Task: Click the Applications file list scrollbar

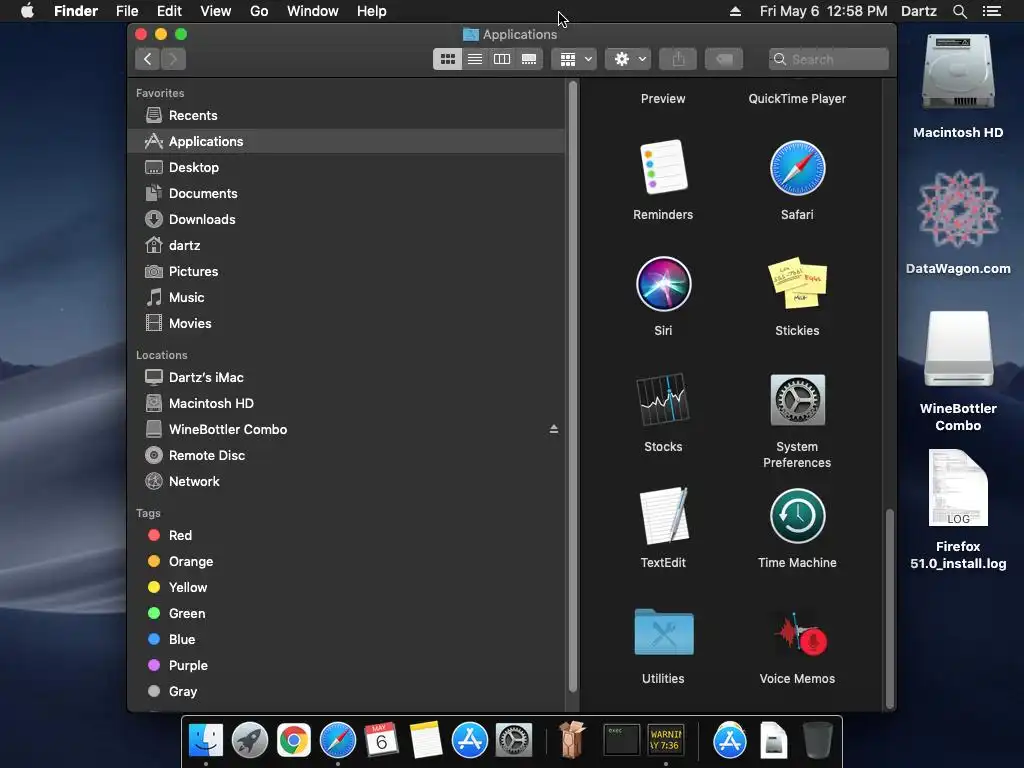Action: coord(889,608)
